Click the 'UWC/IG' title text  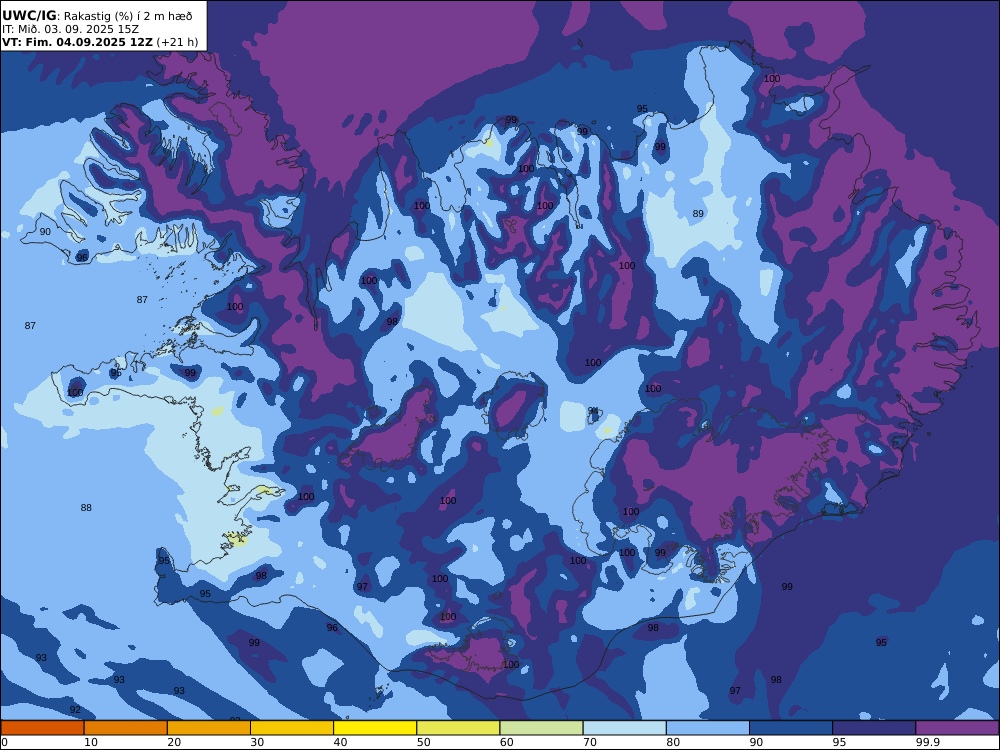click(29, 16)
